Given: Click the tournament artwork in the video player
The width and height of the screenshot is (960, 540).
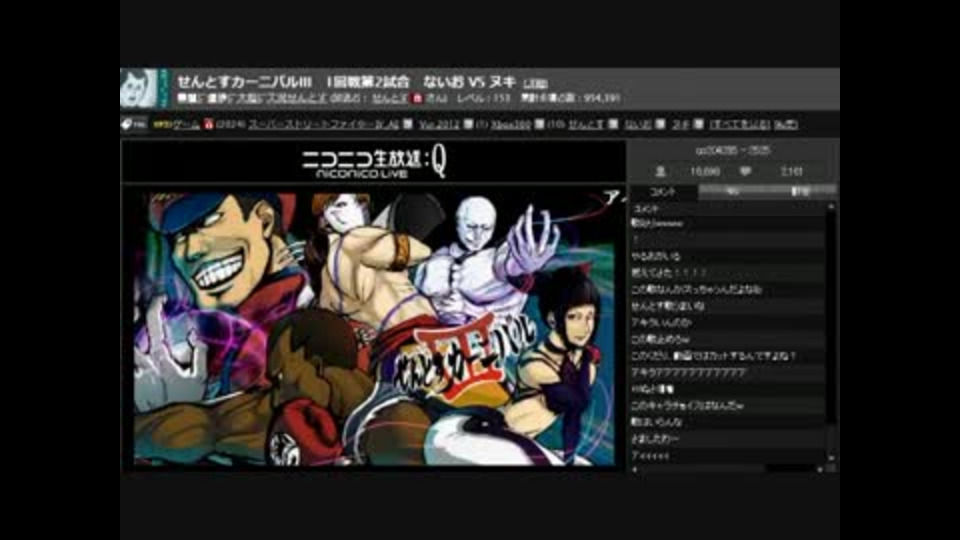Looking at the screenshot, I should point(373,329).
